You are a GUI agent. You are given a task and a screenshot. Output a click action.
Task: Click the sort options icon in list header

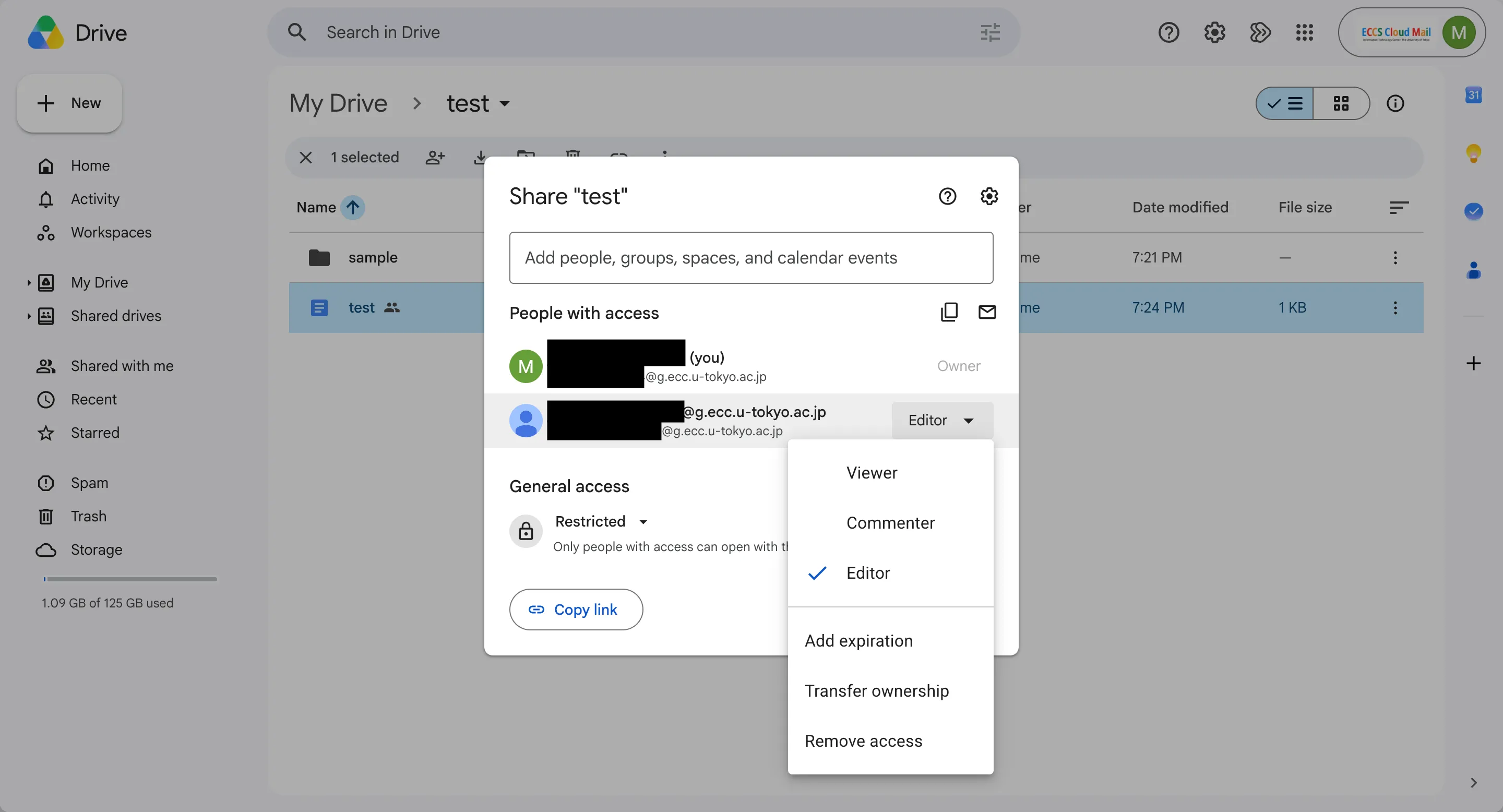point(1399,207)
